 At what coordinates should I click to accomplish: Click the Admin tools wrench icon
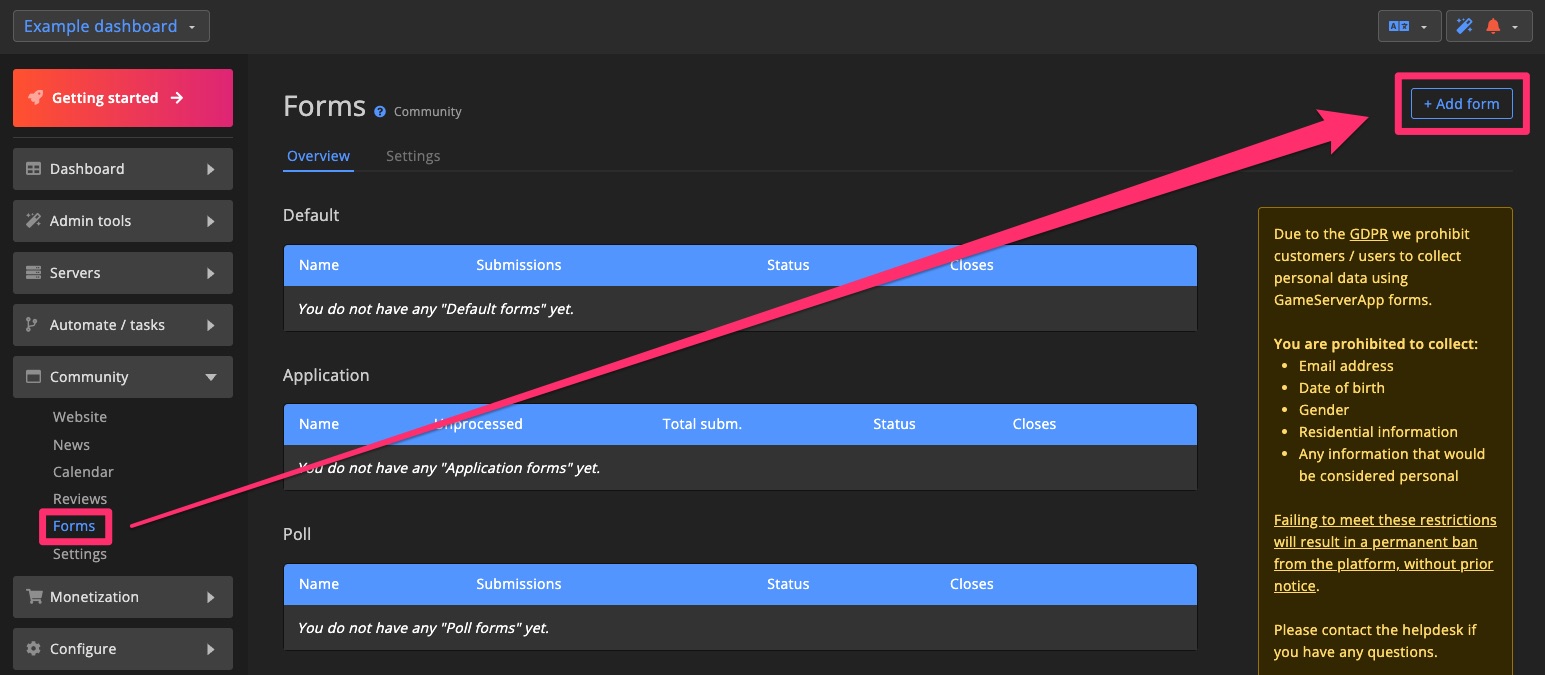pos(32,220)
